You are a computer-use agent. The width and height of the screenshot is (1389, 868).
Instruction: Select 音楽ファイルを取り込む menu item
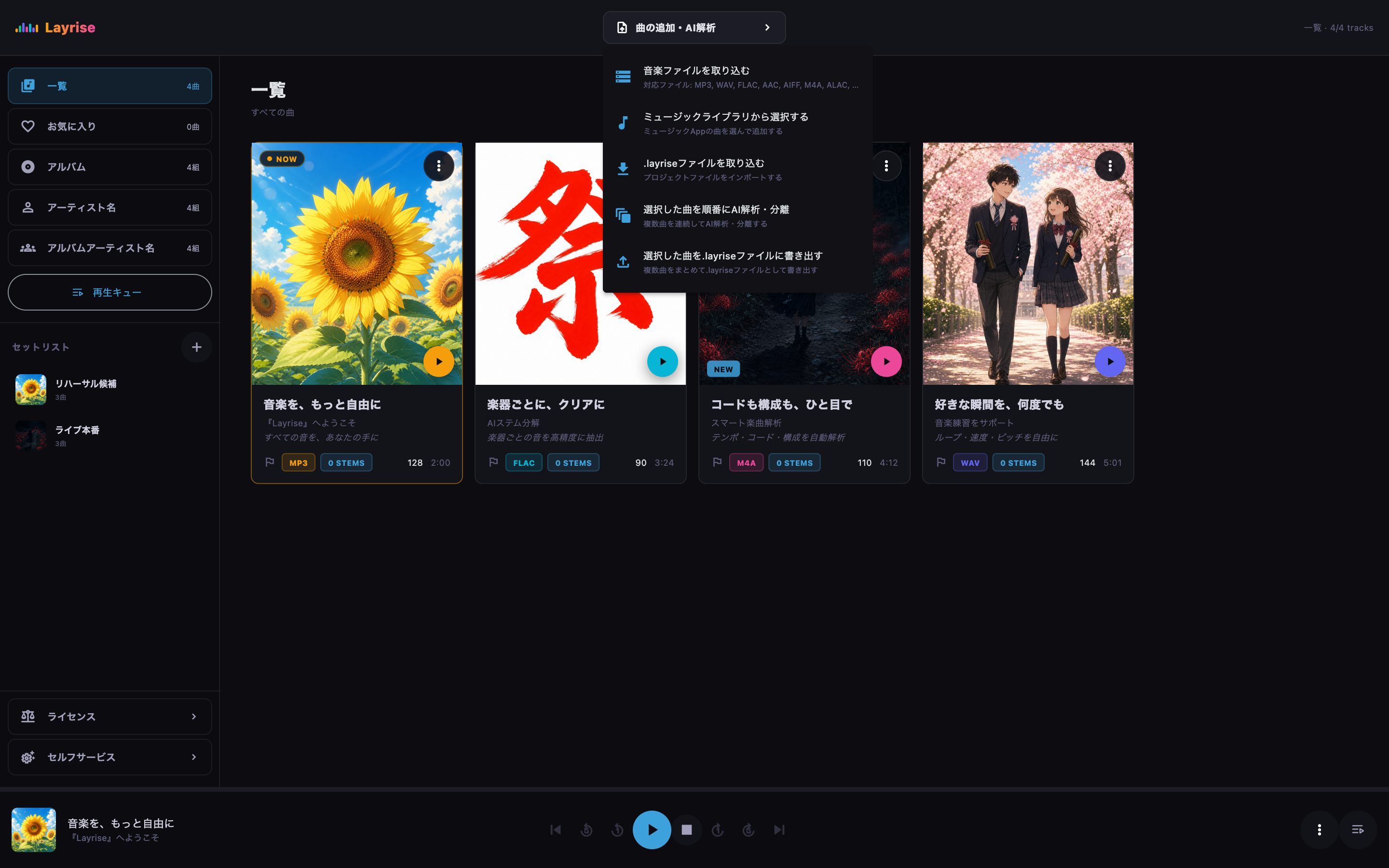(737, 77)
